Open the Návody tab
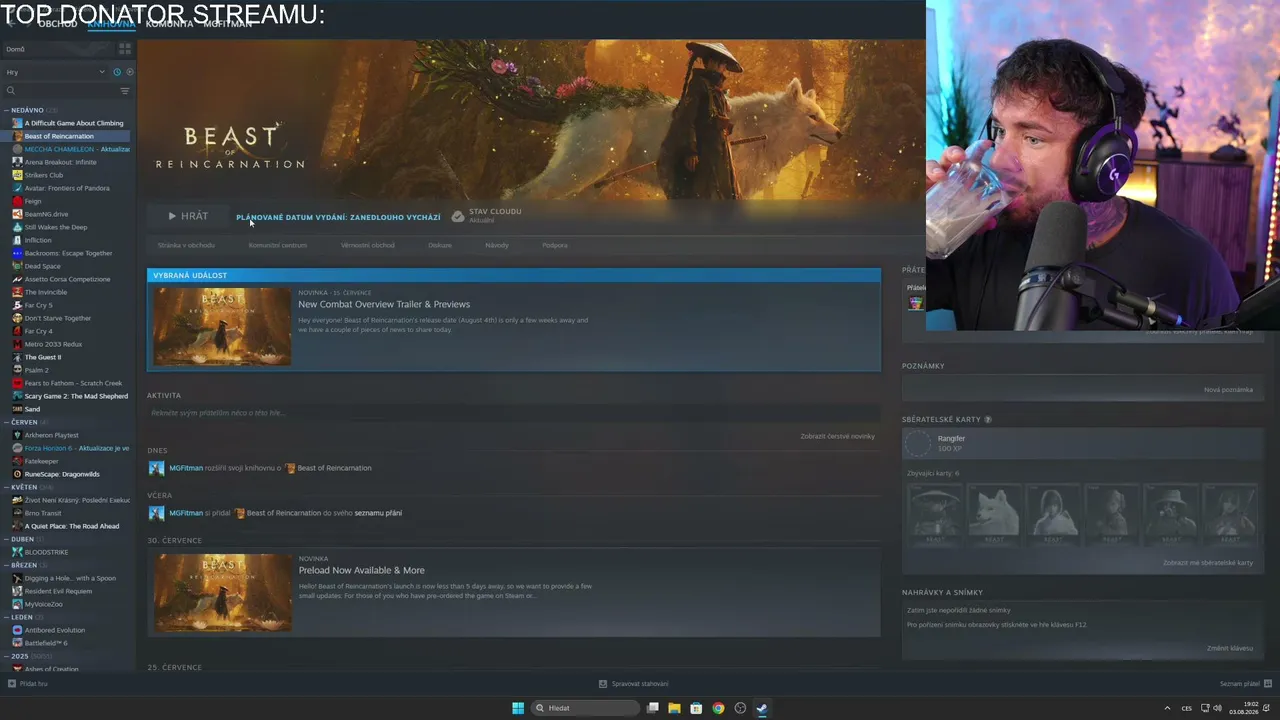Screen dimensions: 1280x720 tap(497, 245)
